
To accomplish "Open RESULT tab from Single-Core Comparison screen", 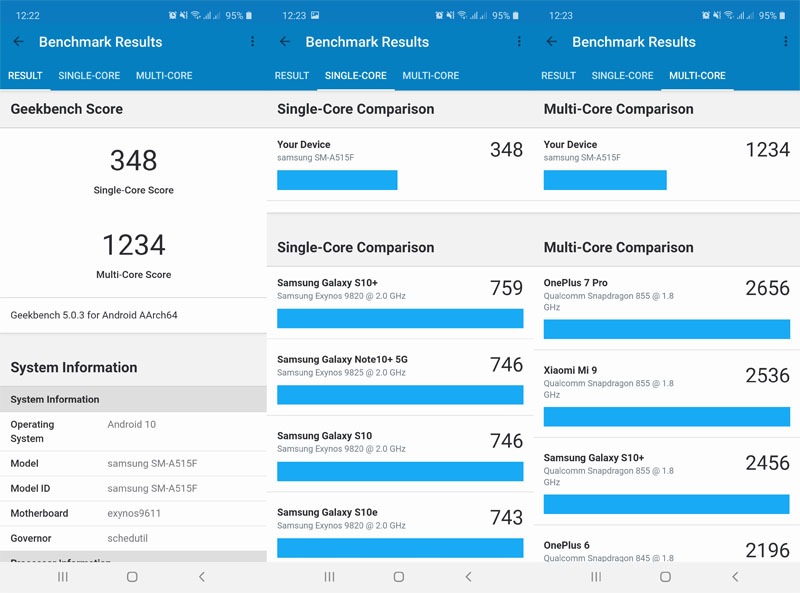I will tap(292, 76).
